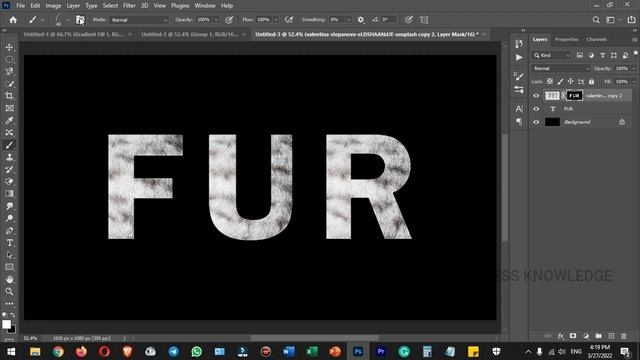Image resolution: width=640 pixels, height=360 pixels.
Task: Click the foreground color swatch
Action: click(6, 324)
